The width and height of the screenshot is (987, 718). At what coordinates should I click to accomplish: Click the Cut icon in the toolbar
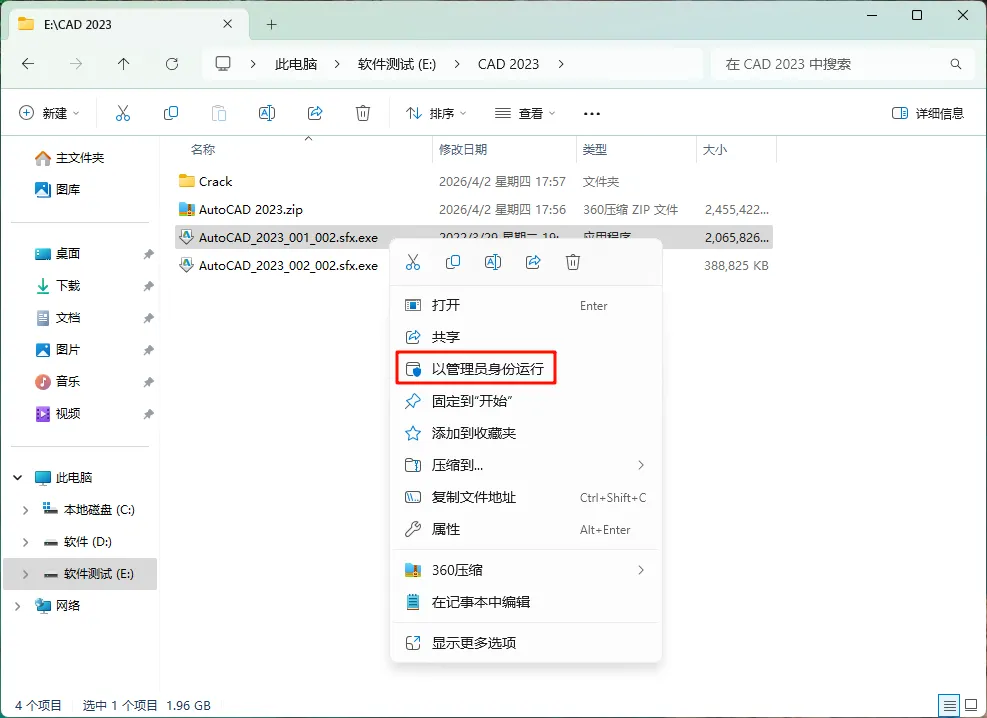point(123,113)
